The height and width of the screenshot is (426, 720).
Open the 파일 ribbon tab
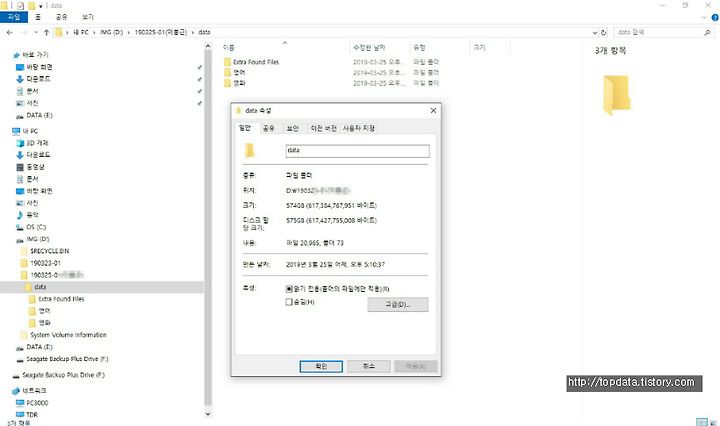click(x=14, y=17)
